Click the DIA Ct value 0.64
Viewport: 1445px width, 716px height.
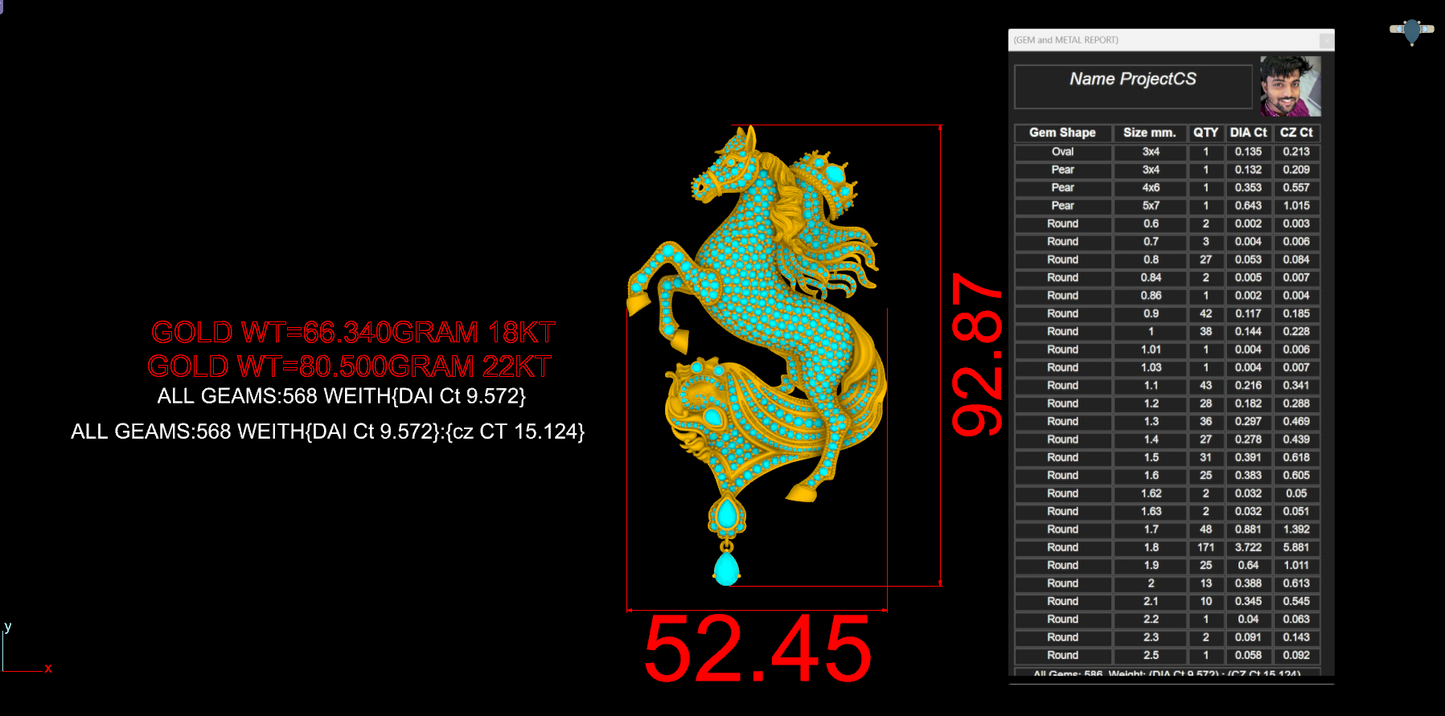click(1248, 566)
